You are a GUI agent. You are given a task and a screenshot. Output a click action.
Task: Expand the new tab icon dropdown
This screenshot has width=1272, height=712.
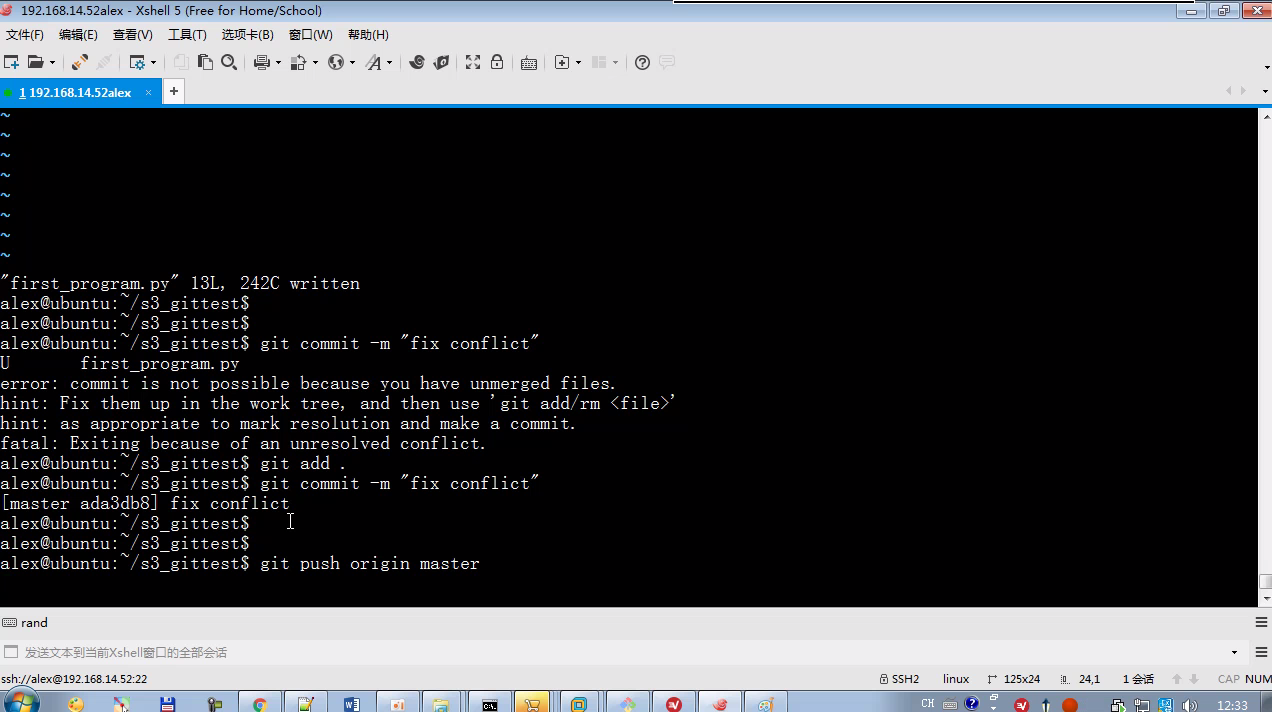[578, 62]
